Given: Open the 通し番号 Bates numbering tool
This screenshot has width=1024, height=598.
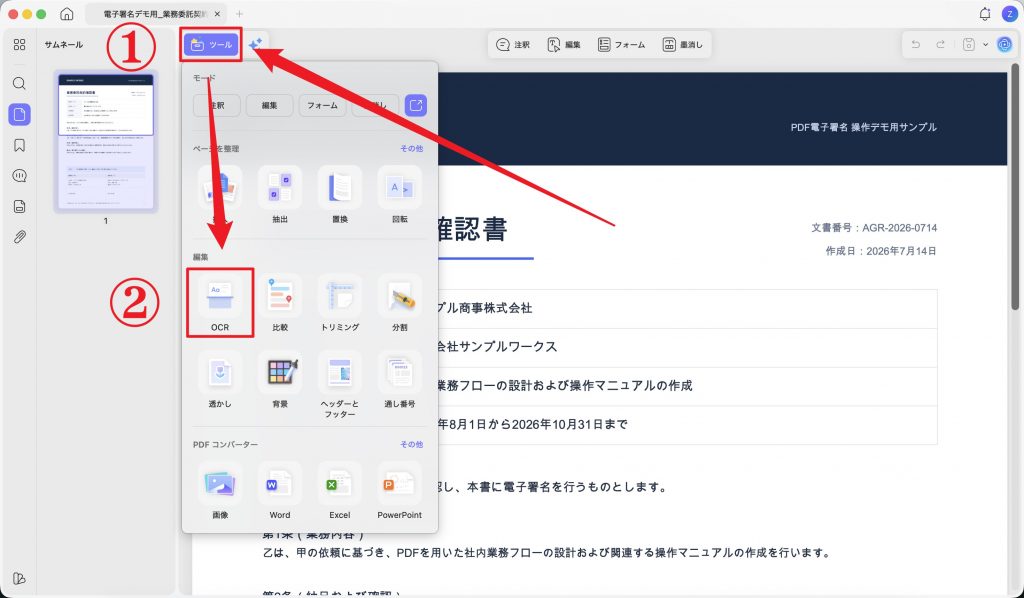Looking at the screenshot, I should coord(400,381).
